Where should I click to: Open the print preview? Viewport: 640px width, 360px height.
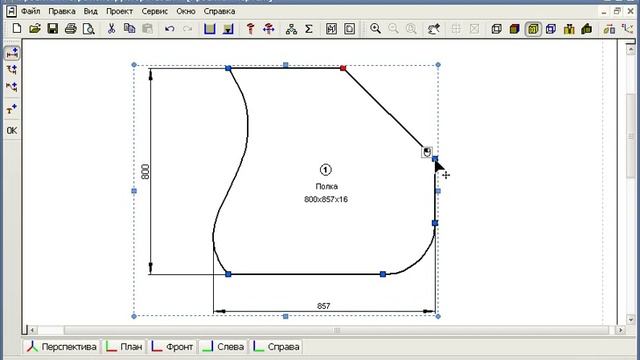[89, 29]
